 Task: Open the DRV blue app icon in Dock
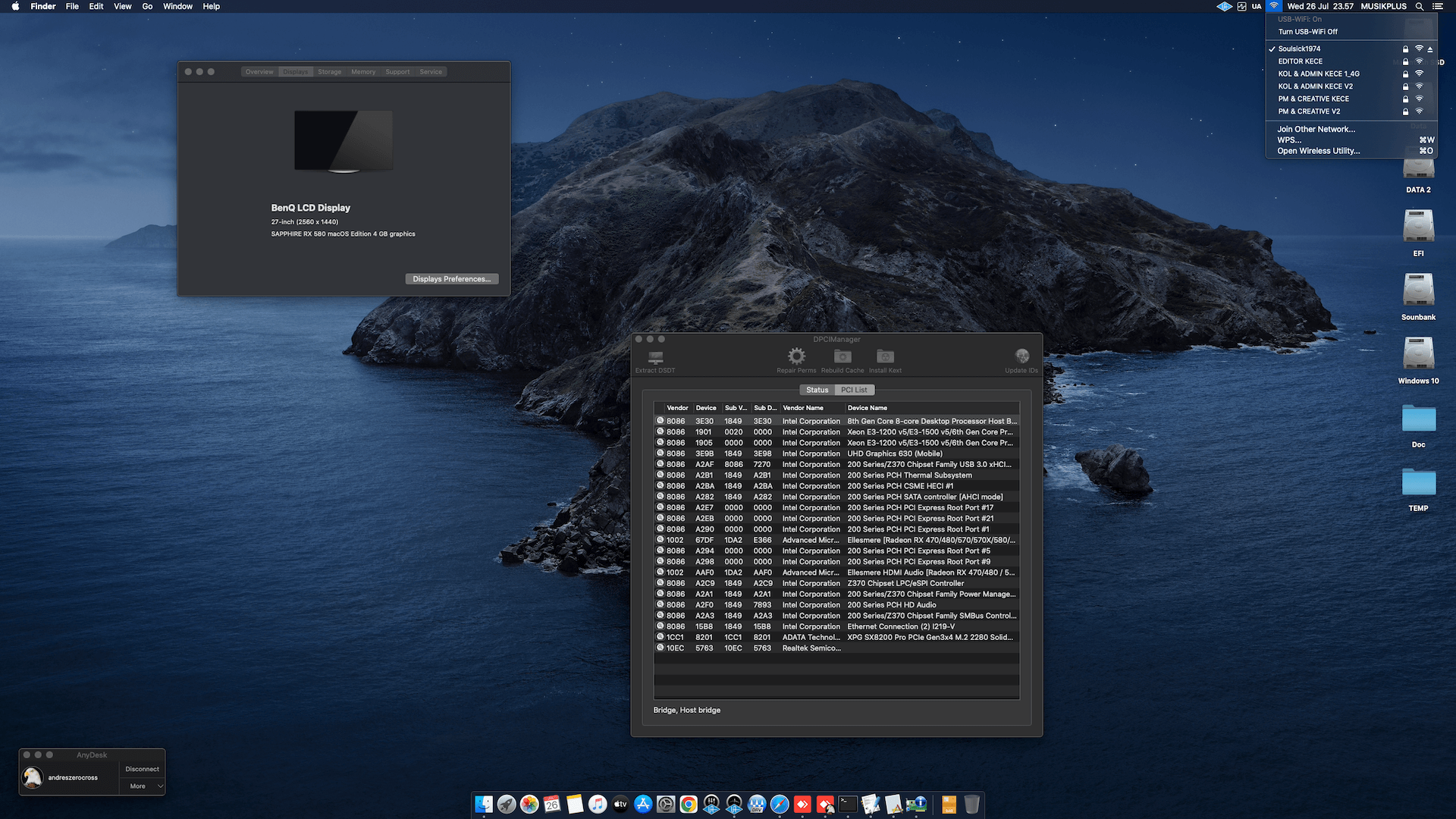[757, 804]
